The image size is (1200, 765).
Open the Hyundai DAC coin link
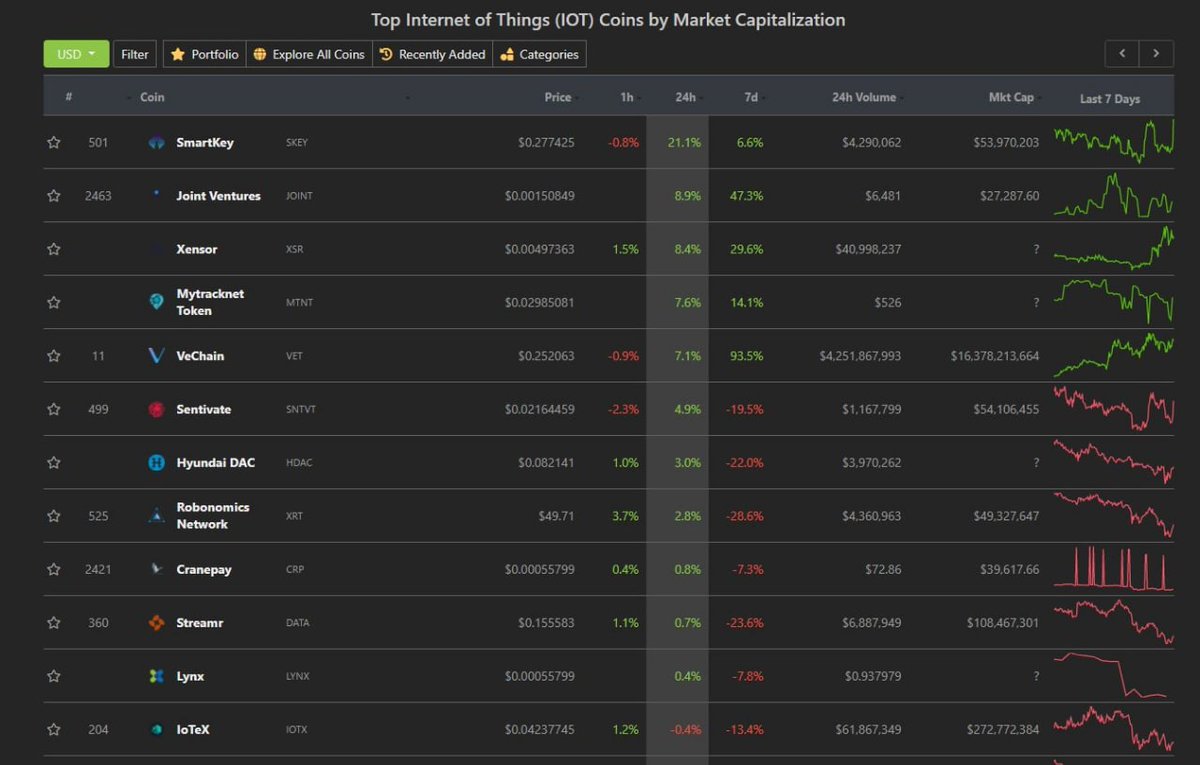pos(216,463)
